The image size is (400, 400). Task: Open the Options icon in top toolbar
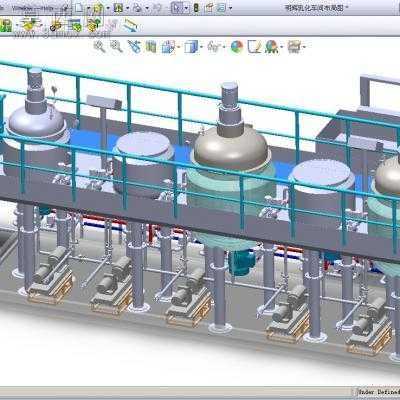[x=221, y=7]
